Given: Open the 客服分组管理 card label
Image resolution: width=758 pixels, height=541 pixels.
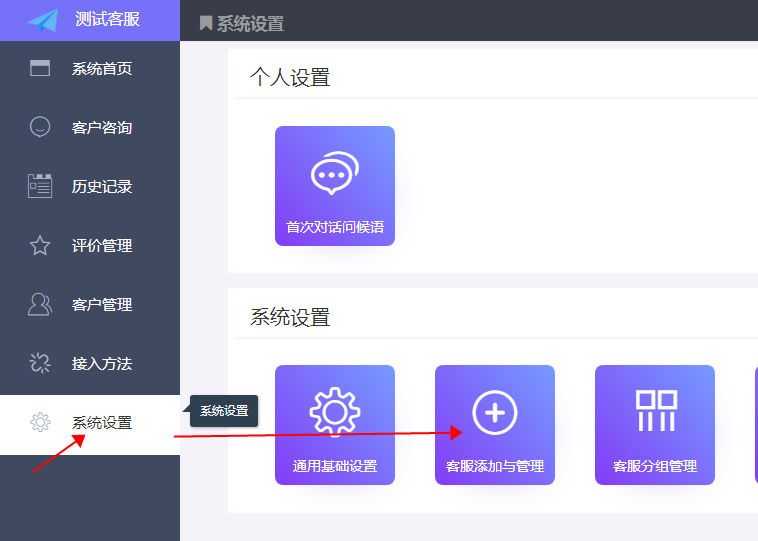Looking at the screenshot, I should coord(655,466).
